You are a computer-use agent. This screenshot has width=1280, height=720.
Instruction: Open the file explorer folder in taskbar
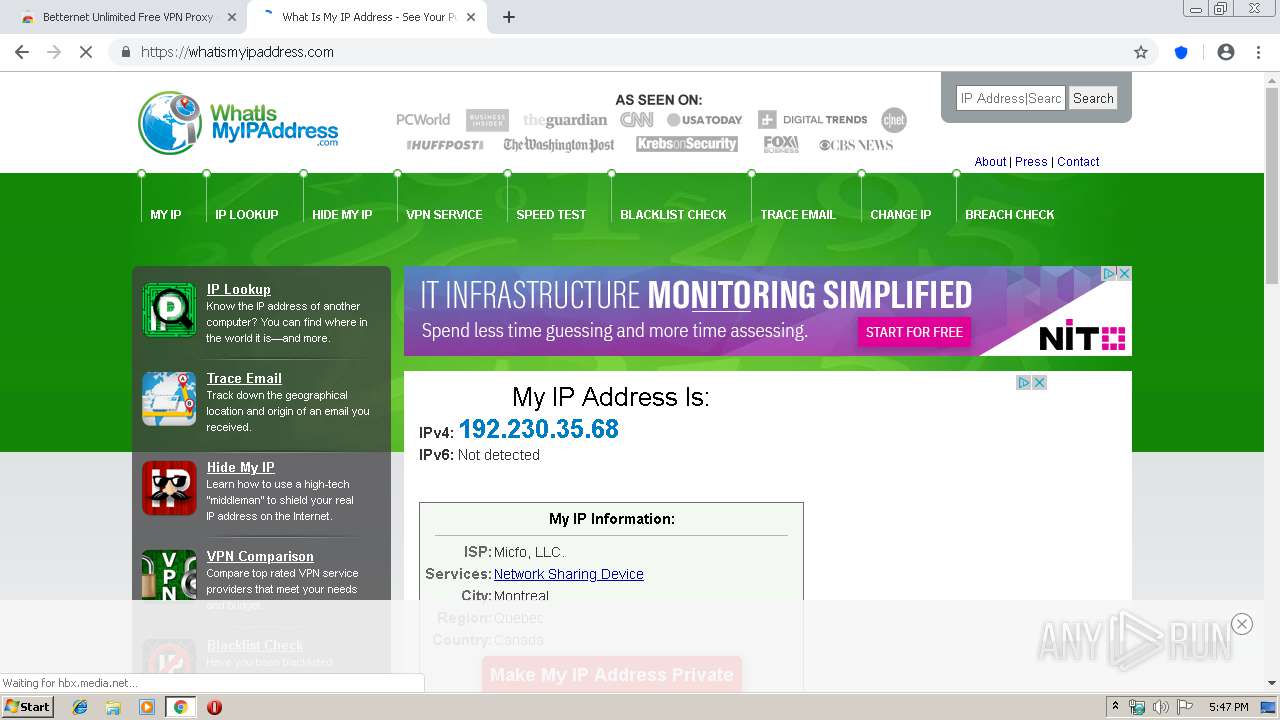(113, 707)
